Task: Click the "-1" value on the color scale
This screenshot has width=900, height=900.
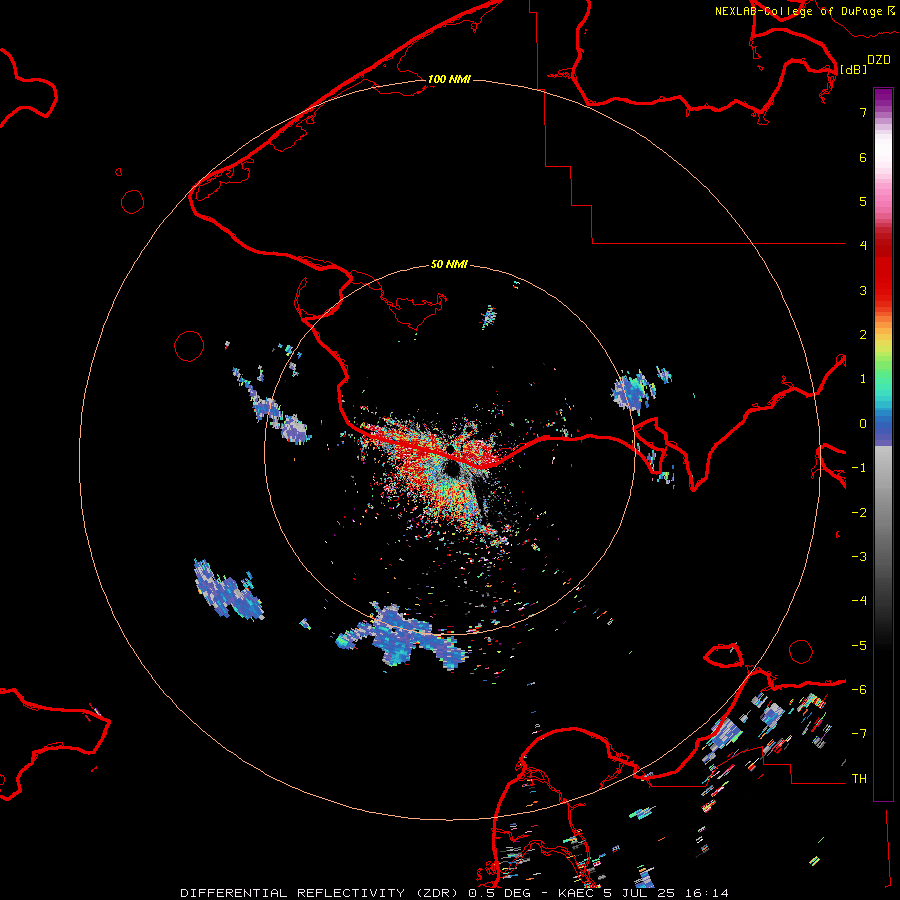Action: (859, 468)
